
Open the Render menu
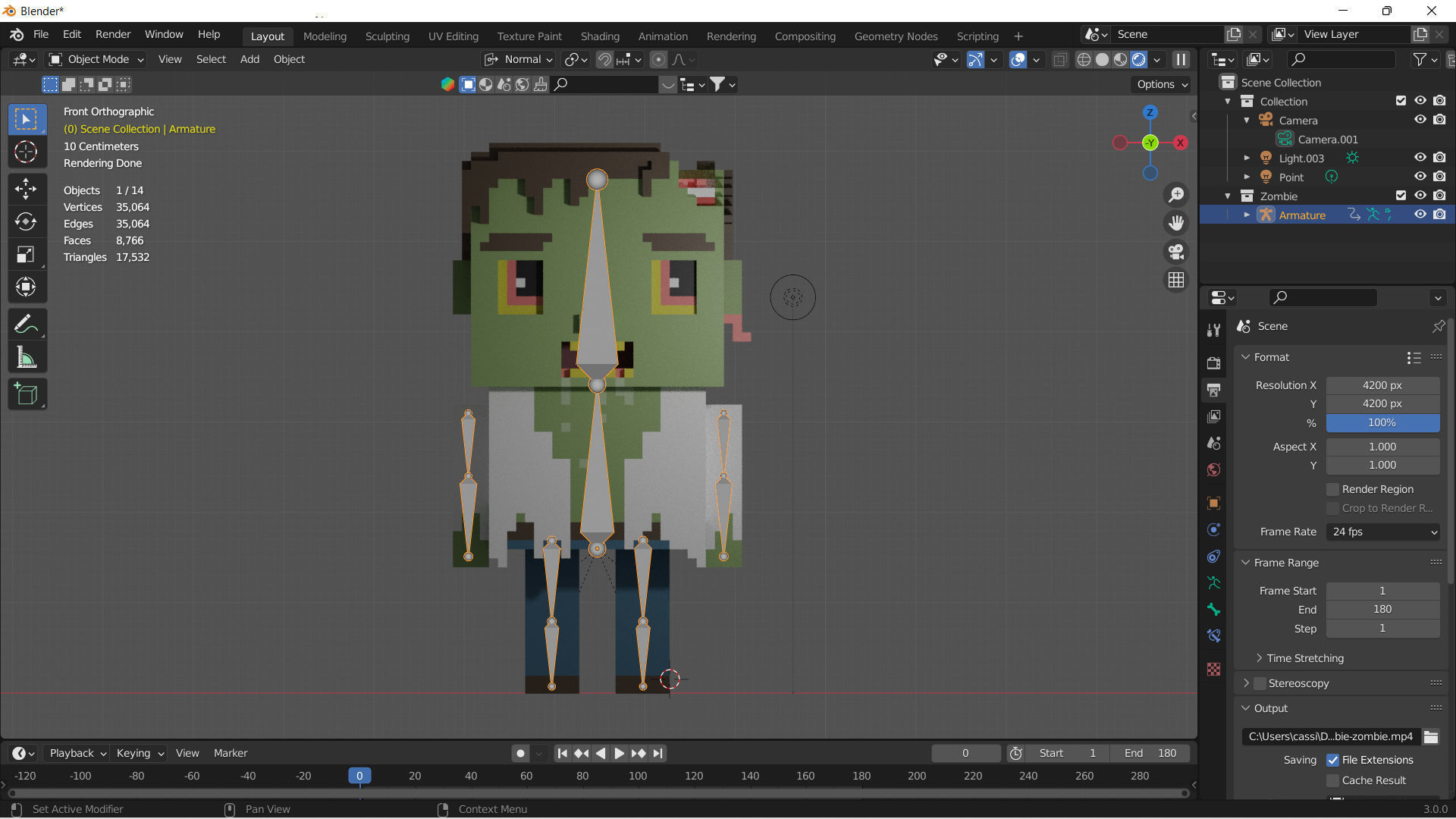112,34
